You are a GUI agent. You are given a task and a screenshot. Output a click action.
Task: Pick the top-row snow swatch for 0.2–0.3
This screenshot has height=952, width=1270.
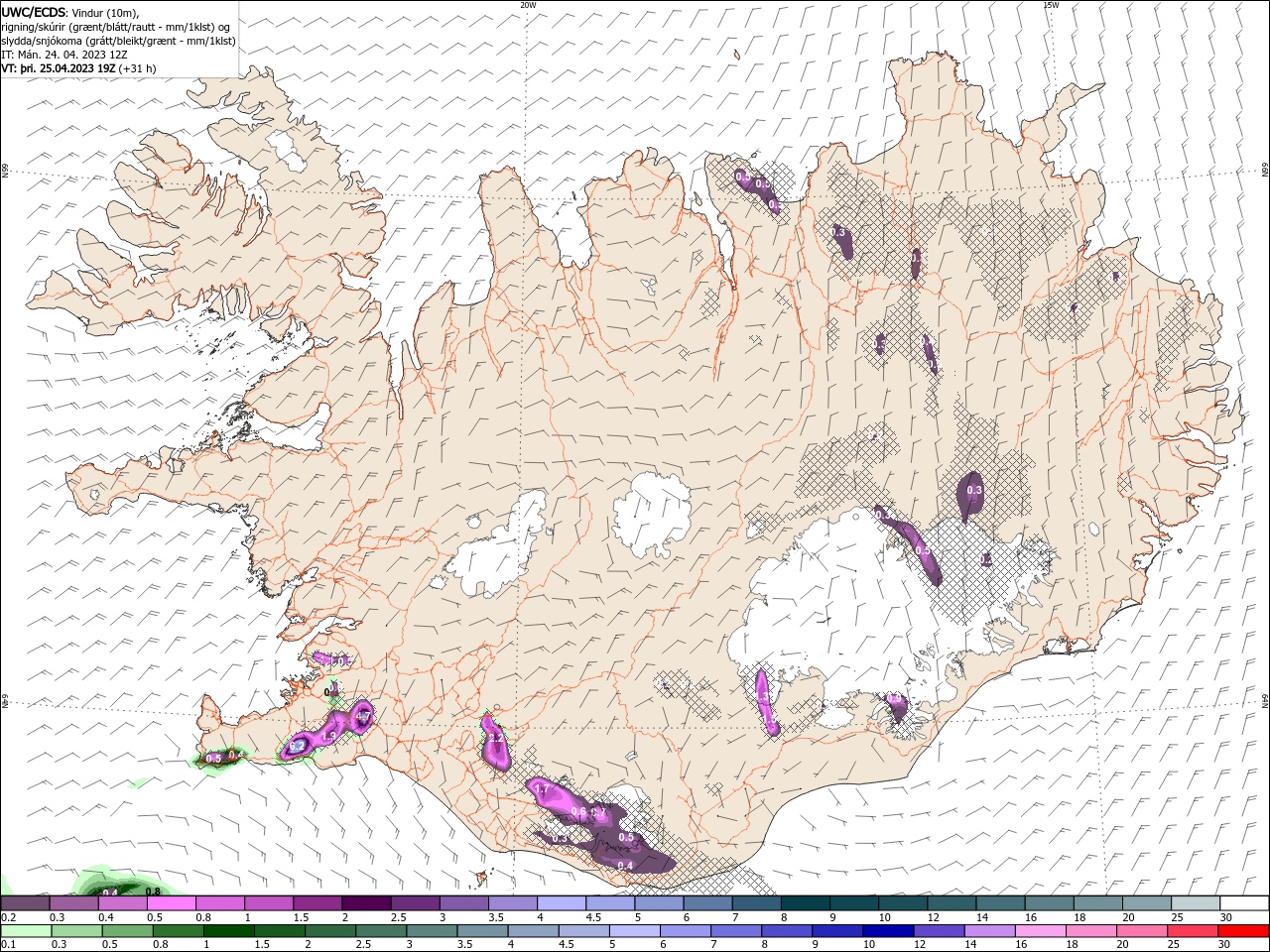[x=25, y=902]
